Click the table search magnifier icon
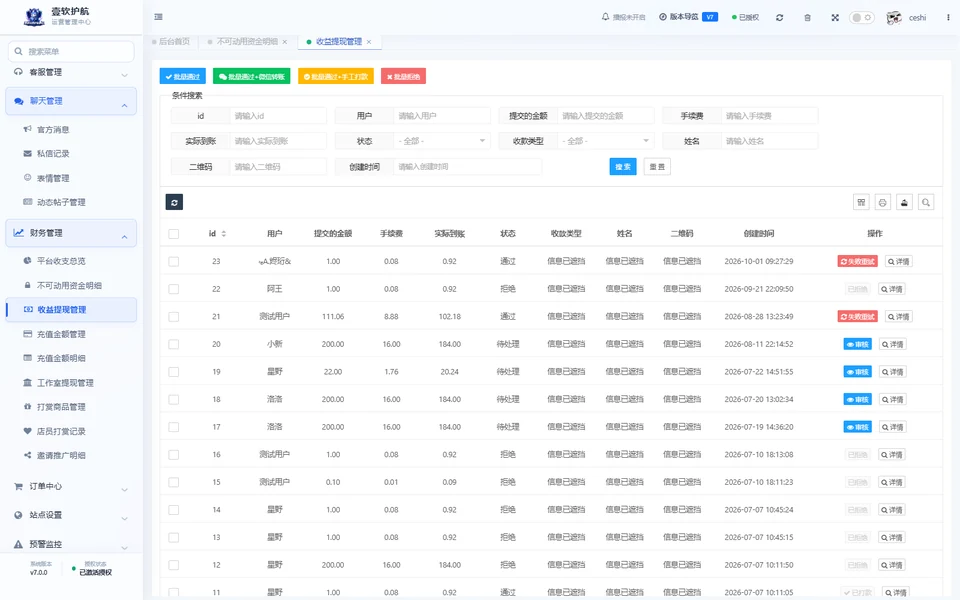The image size is (960, 600). [926, 202]
